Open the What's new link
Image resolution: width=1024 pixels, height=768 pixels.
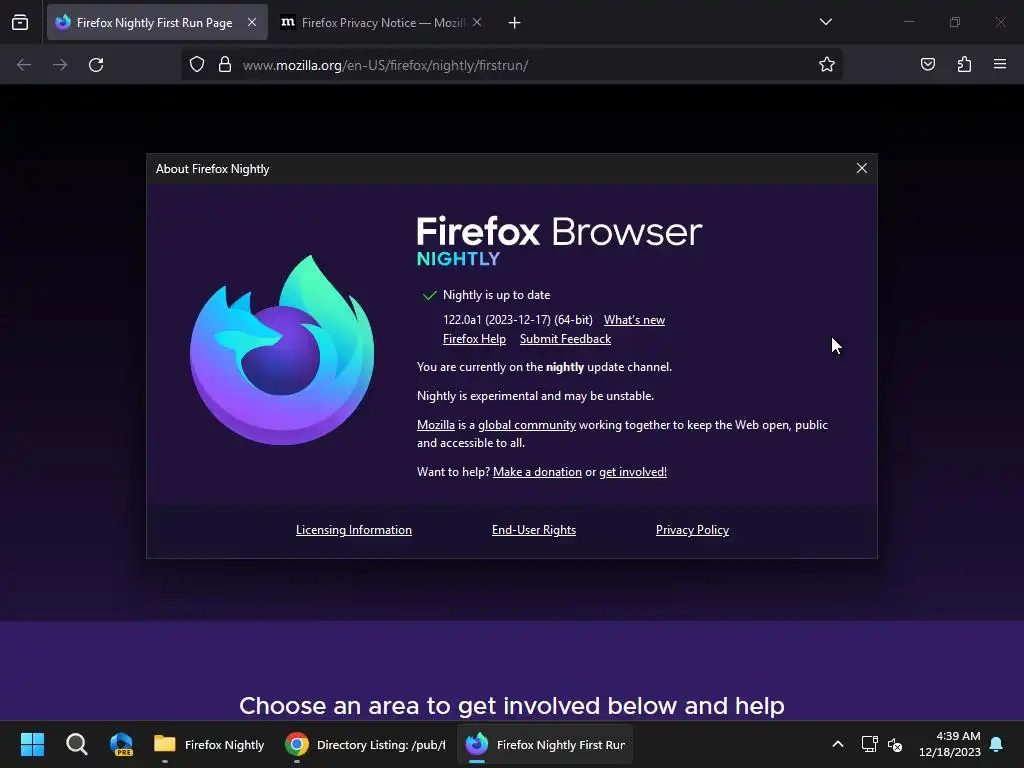pyautogui.click(x=634, y=320)
